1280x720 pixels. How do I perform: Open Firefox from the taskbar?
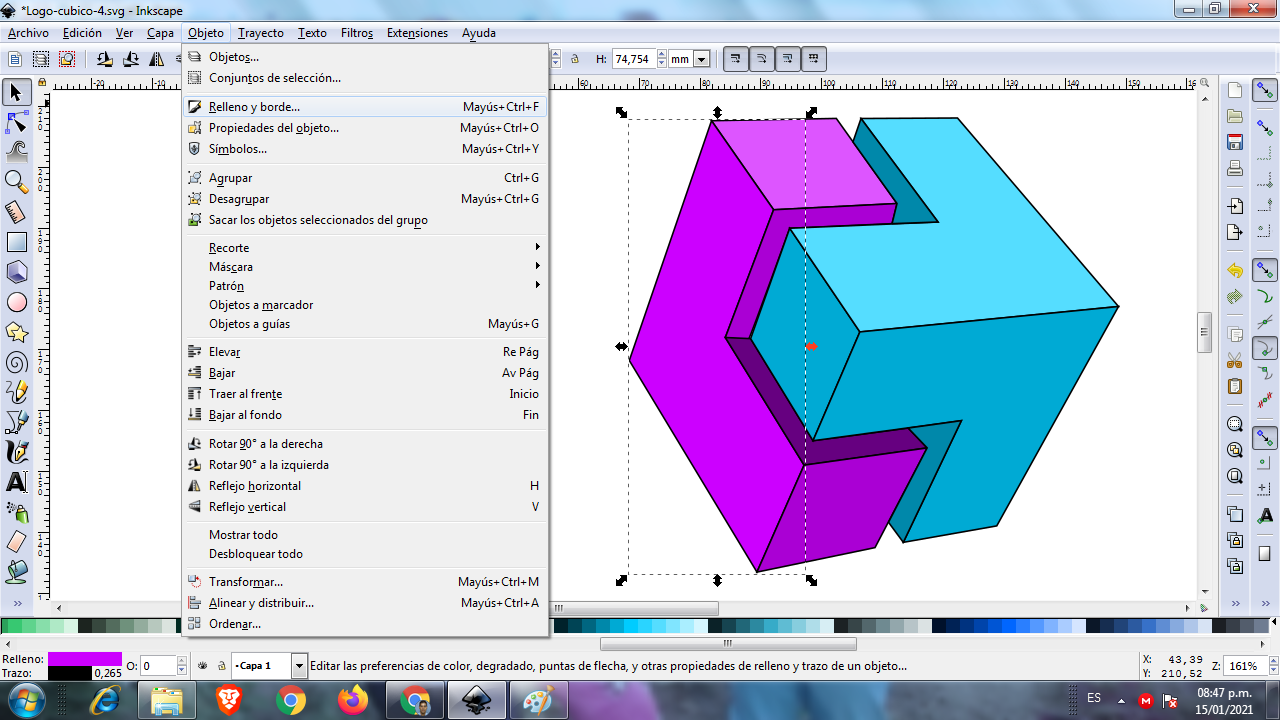(x=352, y=700)
